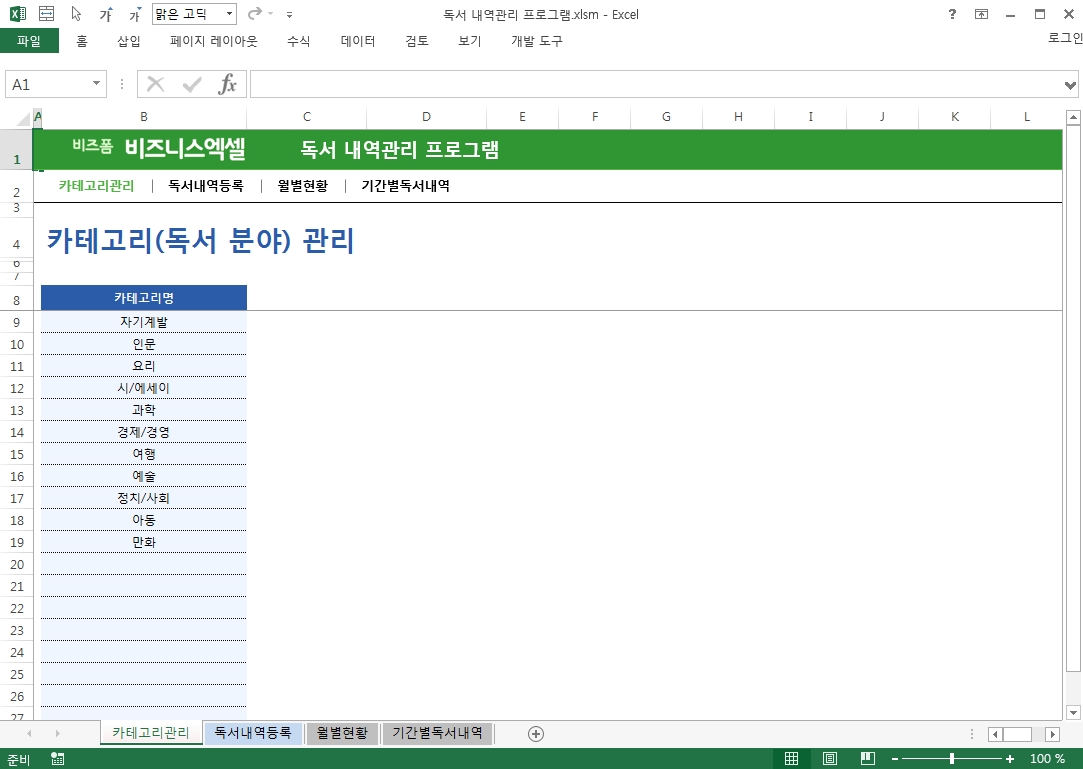Select the 정치/사회 cell
This screenshot has width=1083, height=769.
pos(144,497)
